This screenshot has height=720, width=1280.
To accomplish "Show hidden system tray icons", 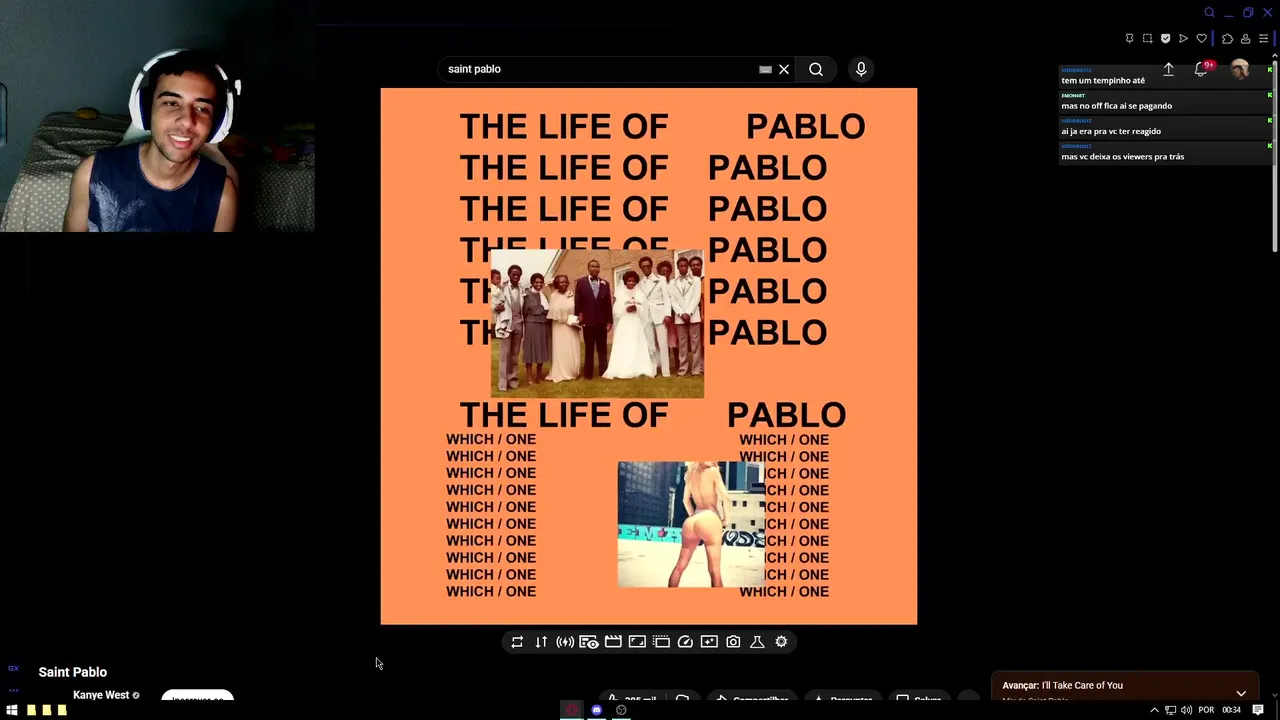I will point(1154,710).
